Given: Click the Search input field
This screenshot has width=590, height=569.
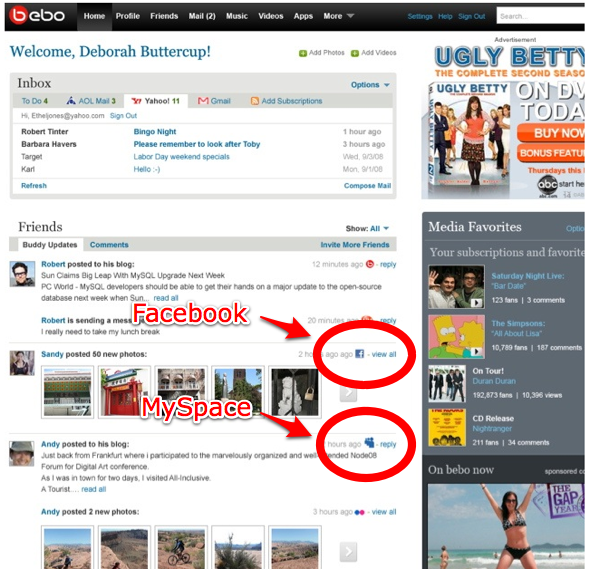Looking at the screenshot, I should [540, 16].
